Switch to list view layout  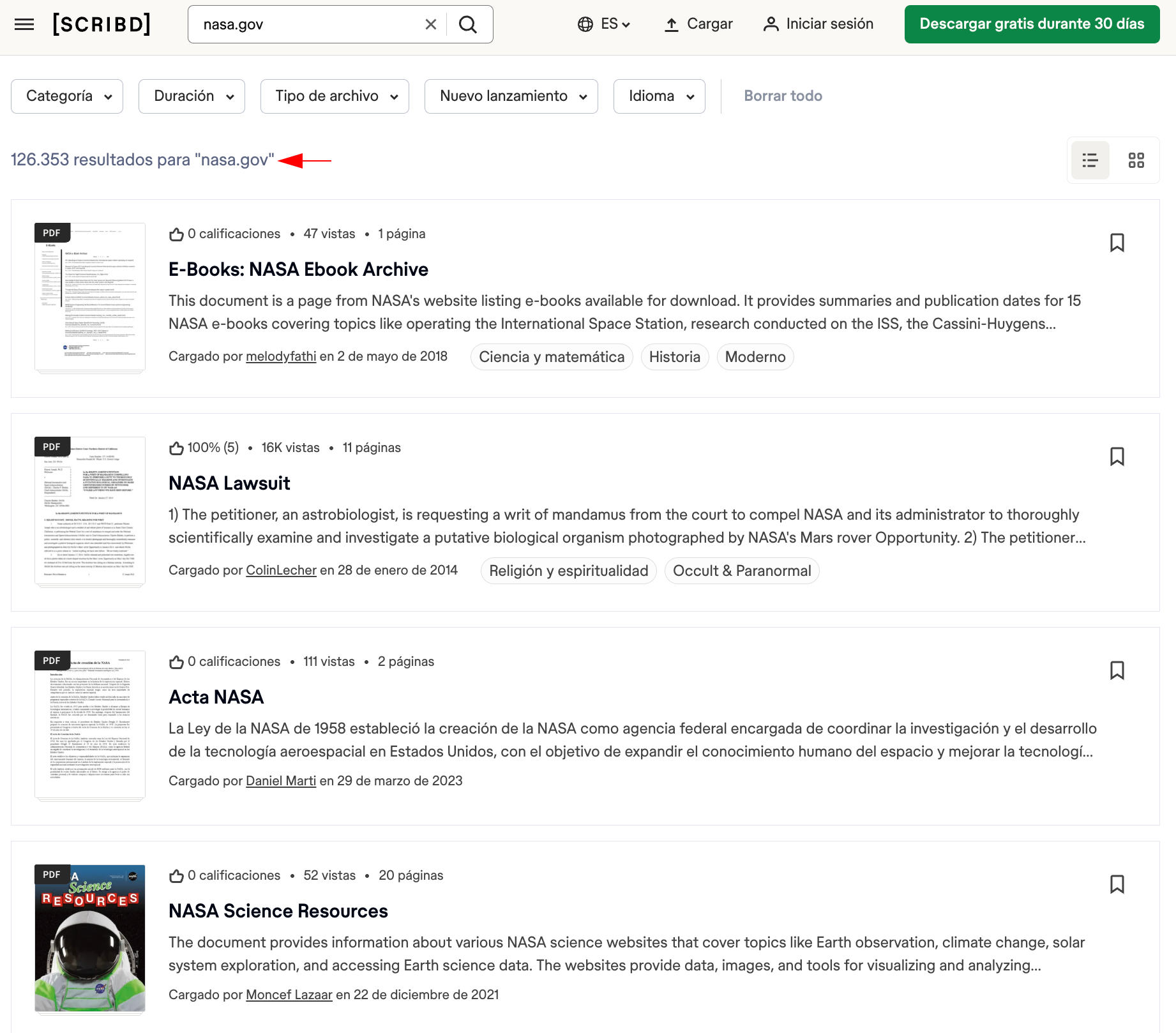pos(1090,160)
